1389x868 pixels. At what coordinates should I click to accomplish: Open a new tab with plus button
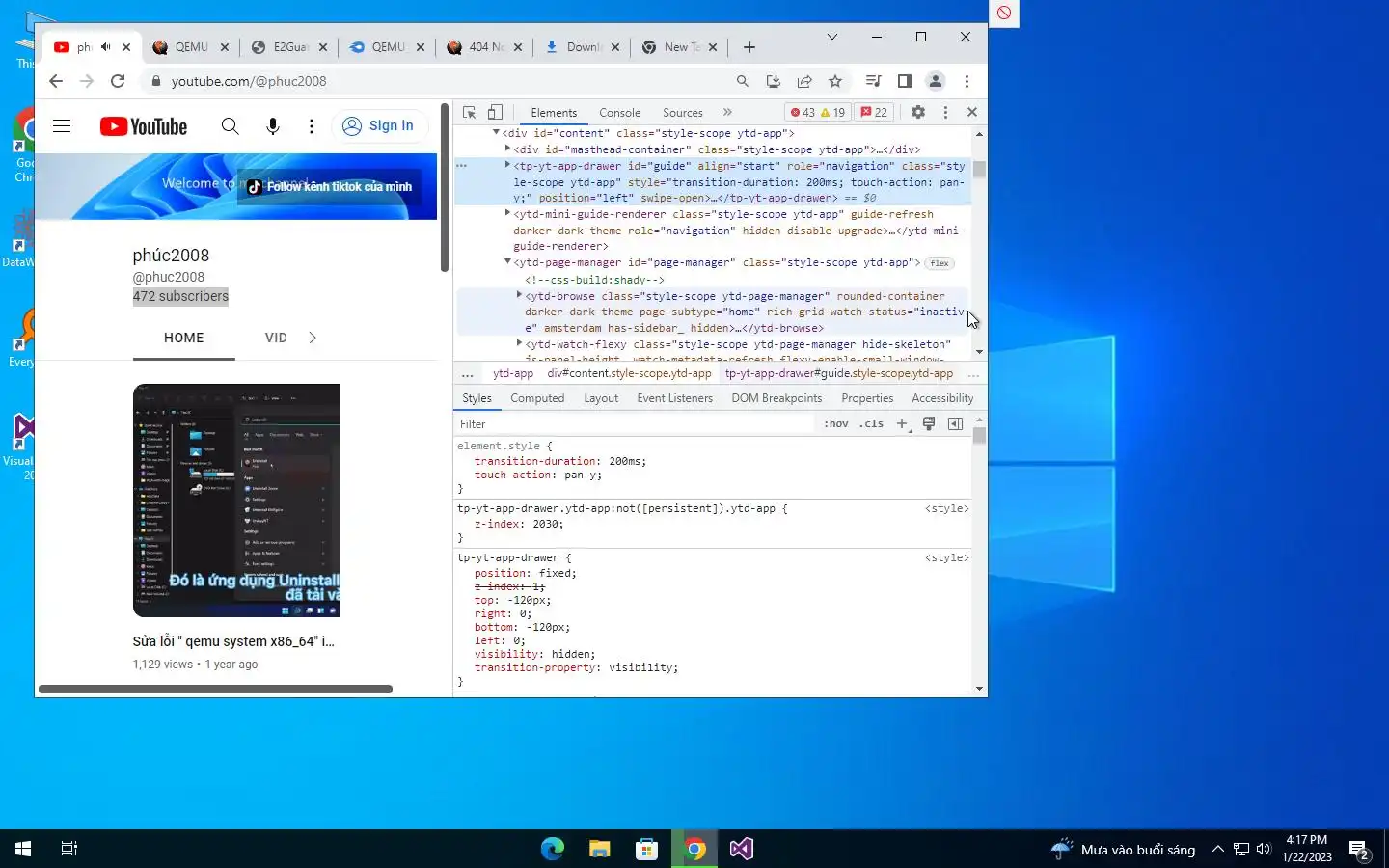coord(749,47)
